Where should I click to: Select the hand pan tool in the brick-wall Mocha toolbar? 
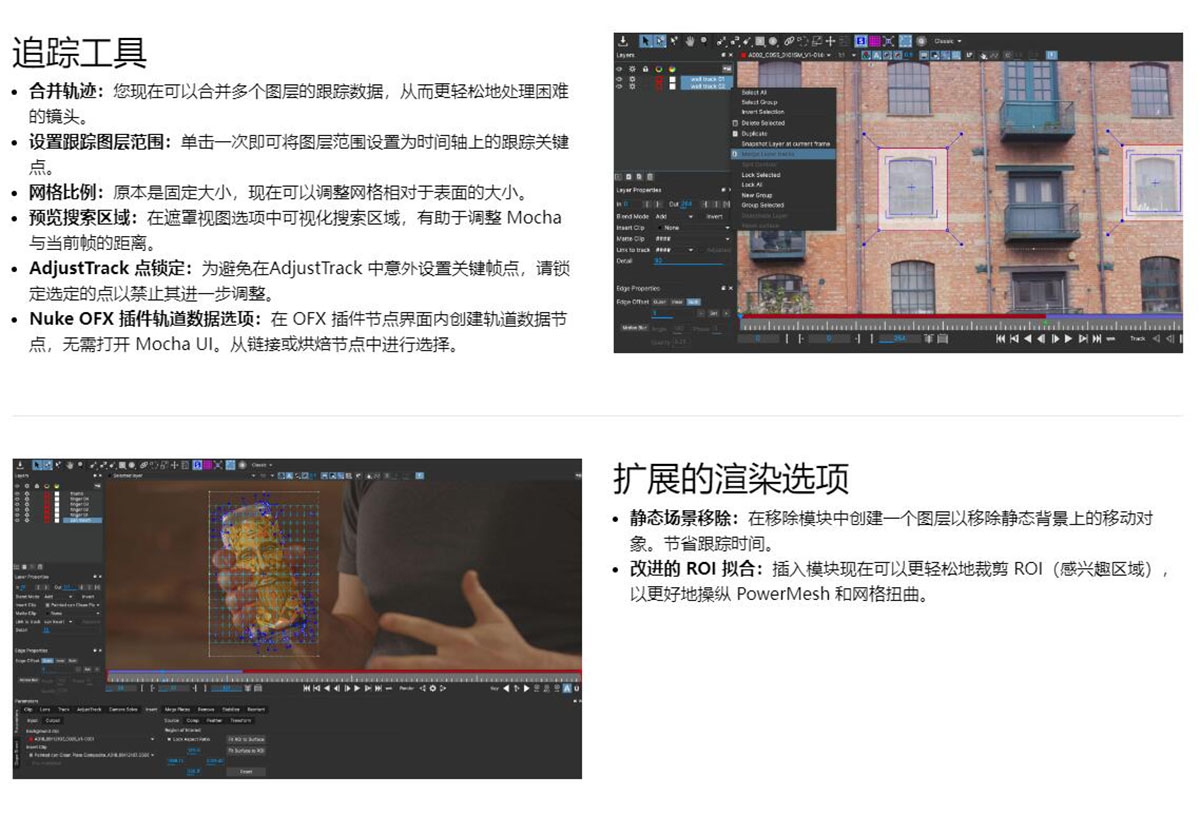(690, 41)
